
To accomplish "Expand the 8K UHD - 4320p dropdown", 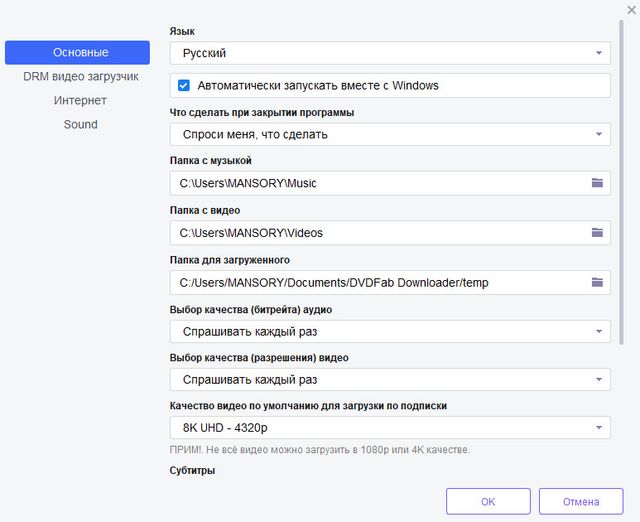I will point(389,428).
